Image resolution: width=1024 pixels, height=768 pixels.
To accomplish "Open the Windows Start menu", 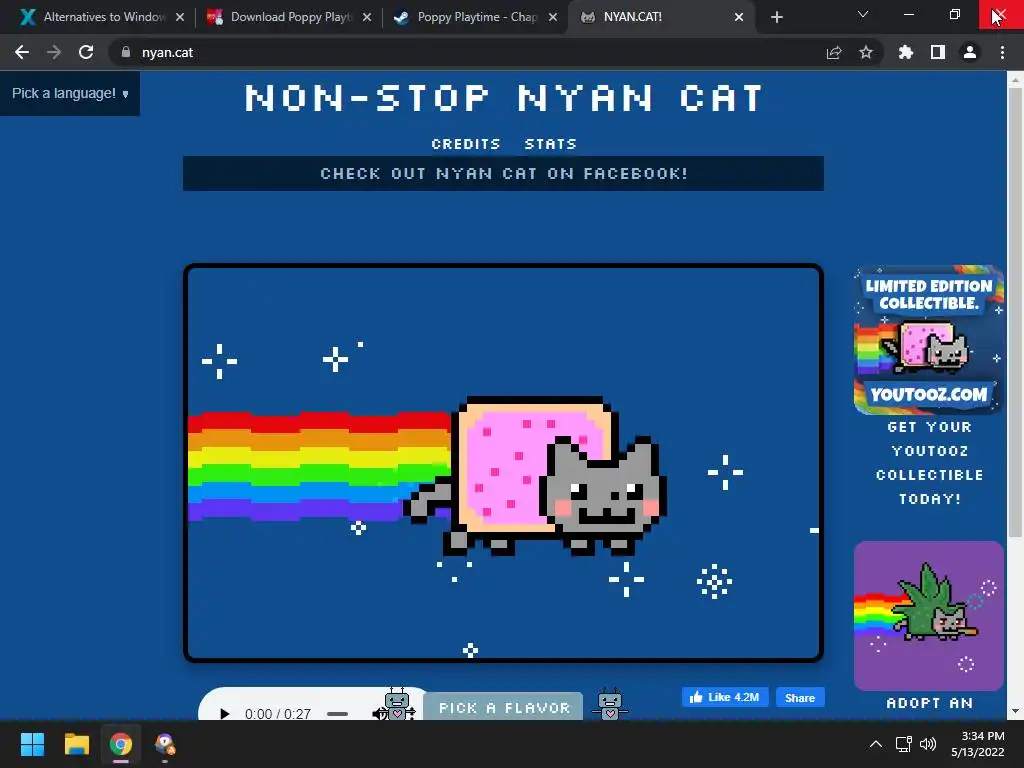I will (32, 744).
